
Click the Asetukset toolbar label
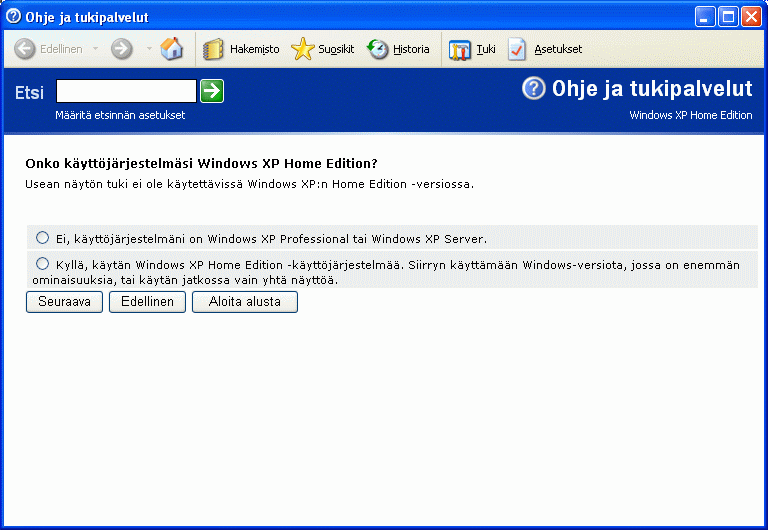pyautogui.click(x=558, y=49)
